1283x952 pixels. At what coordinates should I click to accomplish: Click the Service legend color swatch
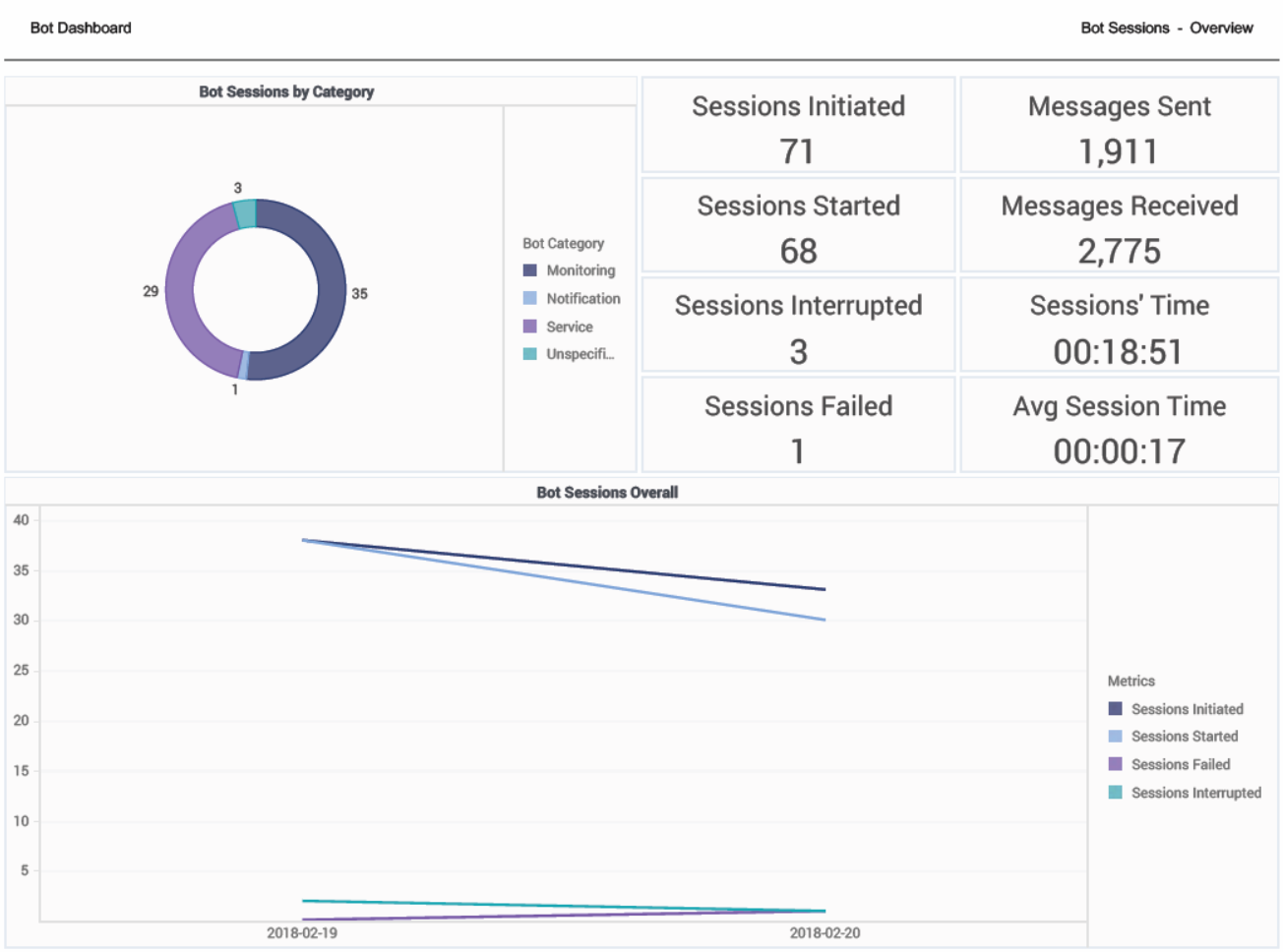[529, 327]
